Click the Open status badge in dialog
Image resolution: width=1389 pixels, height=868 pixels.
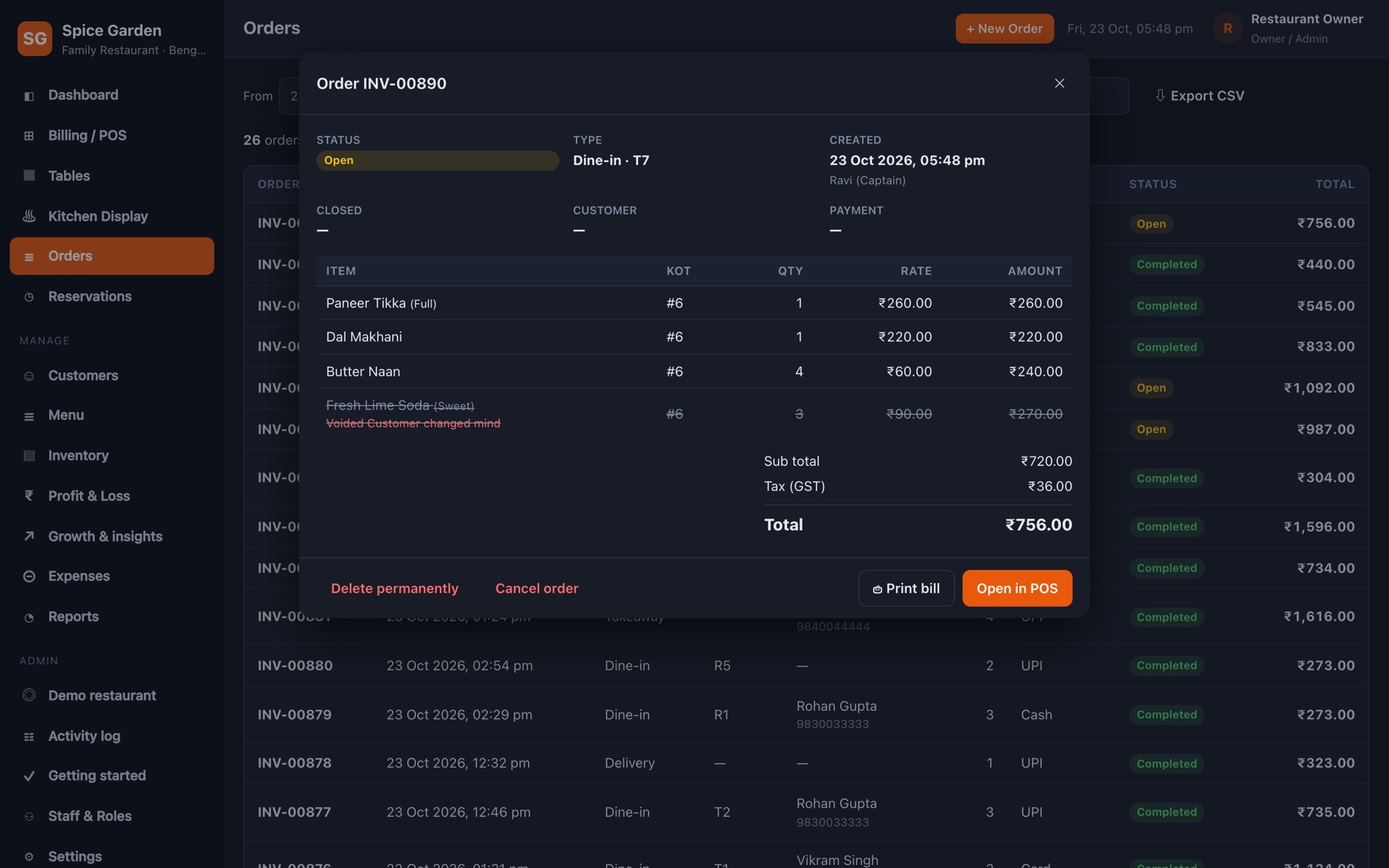click(x=438, y=160)
